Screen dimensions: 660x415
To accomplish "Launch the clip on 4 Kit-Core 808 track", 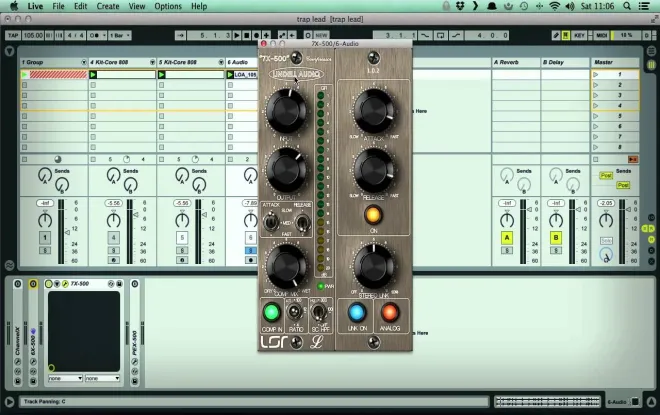I will pos(93,74).
